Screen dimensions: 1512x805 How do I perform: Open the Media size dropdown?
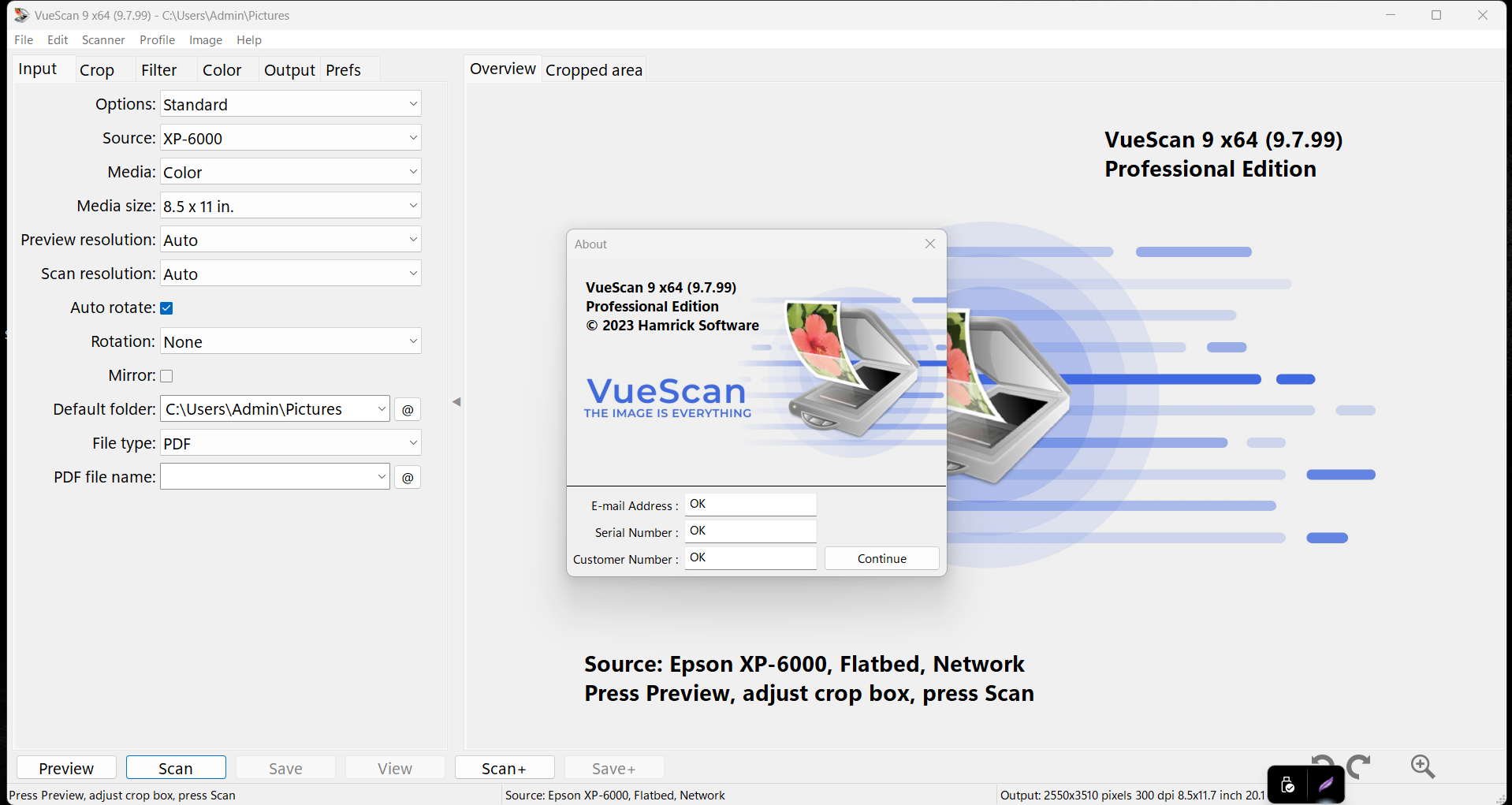290,206
